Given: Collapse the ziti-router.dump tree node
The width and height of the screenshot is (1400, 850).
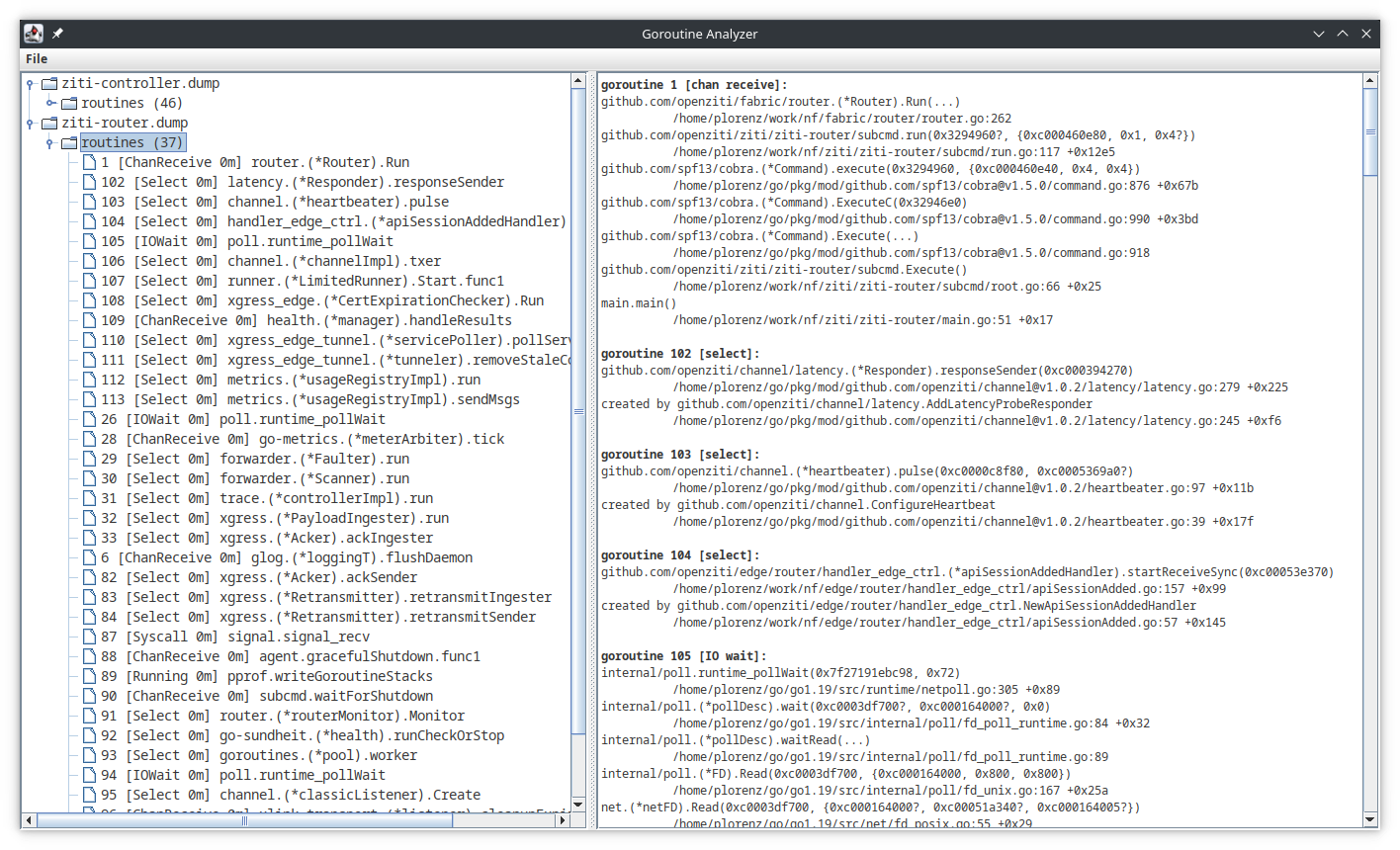Looking at the screenshot, I should (31, 124).
